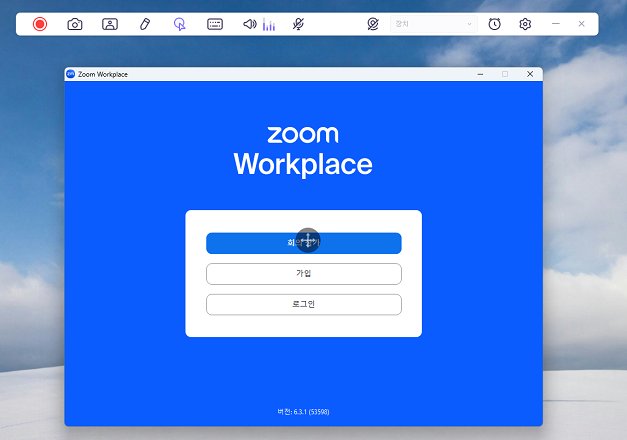Screen dimensions: 627x440
Task: Open recorder settings gear
Action: pos(525,24)
